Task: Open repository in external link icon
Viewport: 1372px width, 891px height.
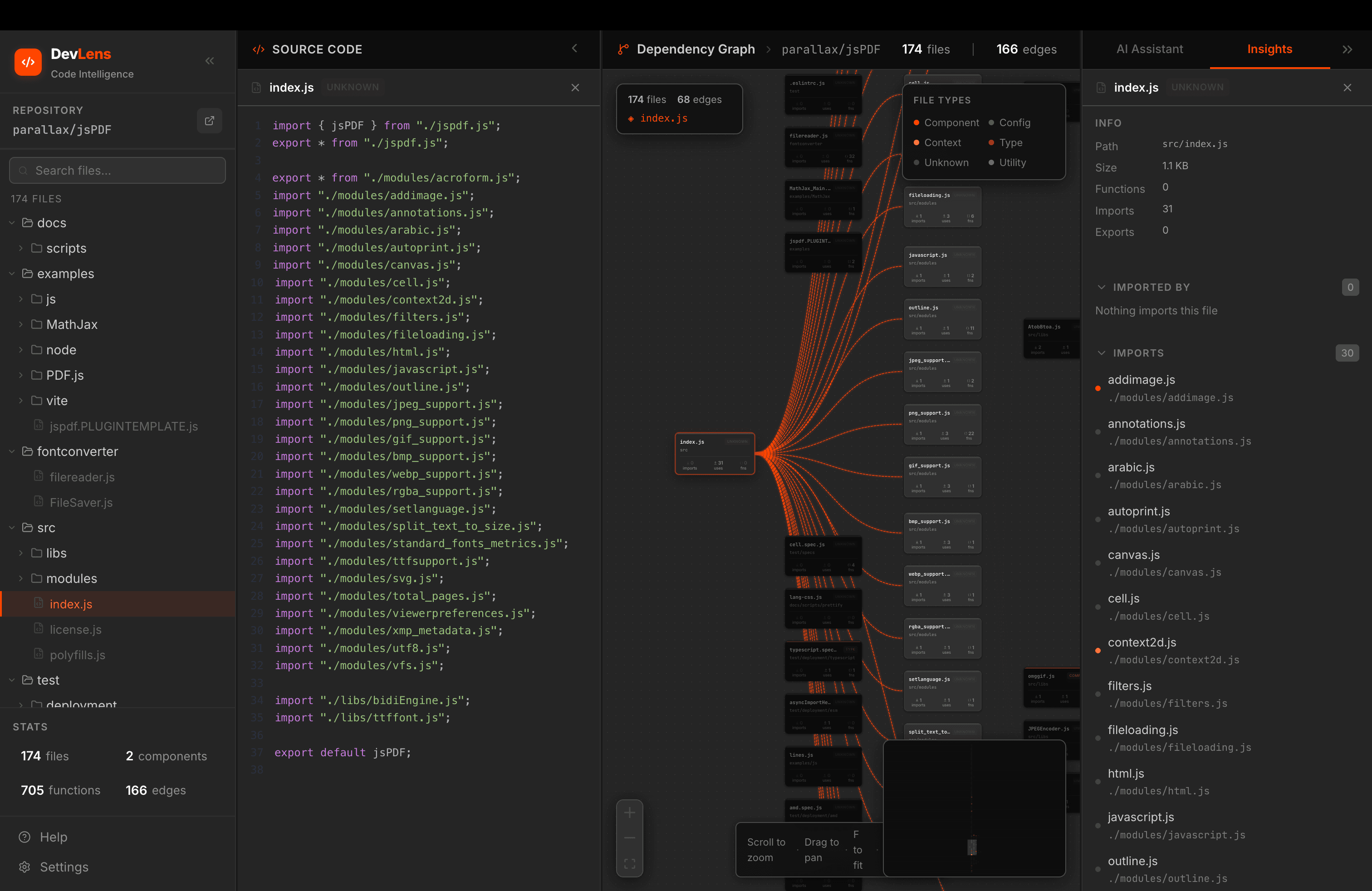Action: (x=209, y=121)
